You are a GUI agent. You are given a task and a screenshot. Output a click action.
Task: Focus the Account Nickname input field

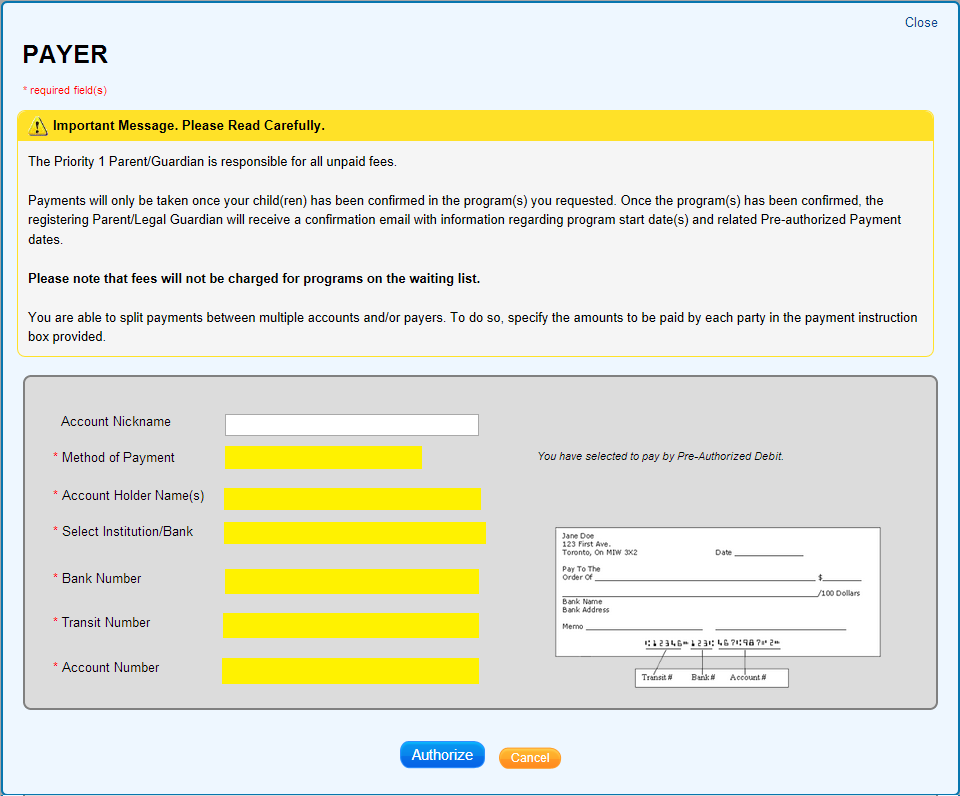click(x=351, y=425)
